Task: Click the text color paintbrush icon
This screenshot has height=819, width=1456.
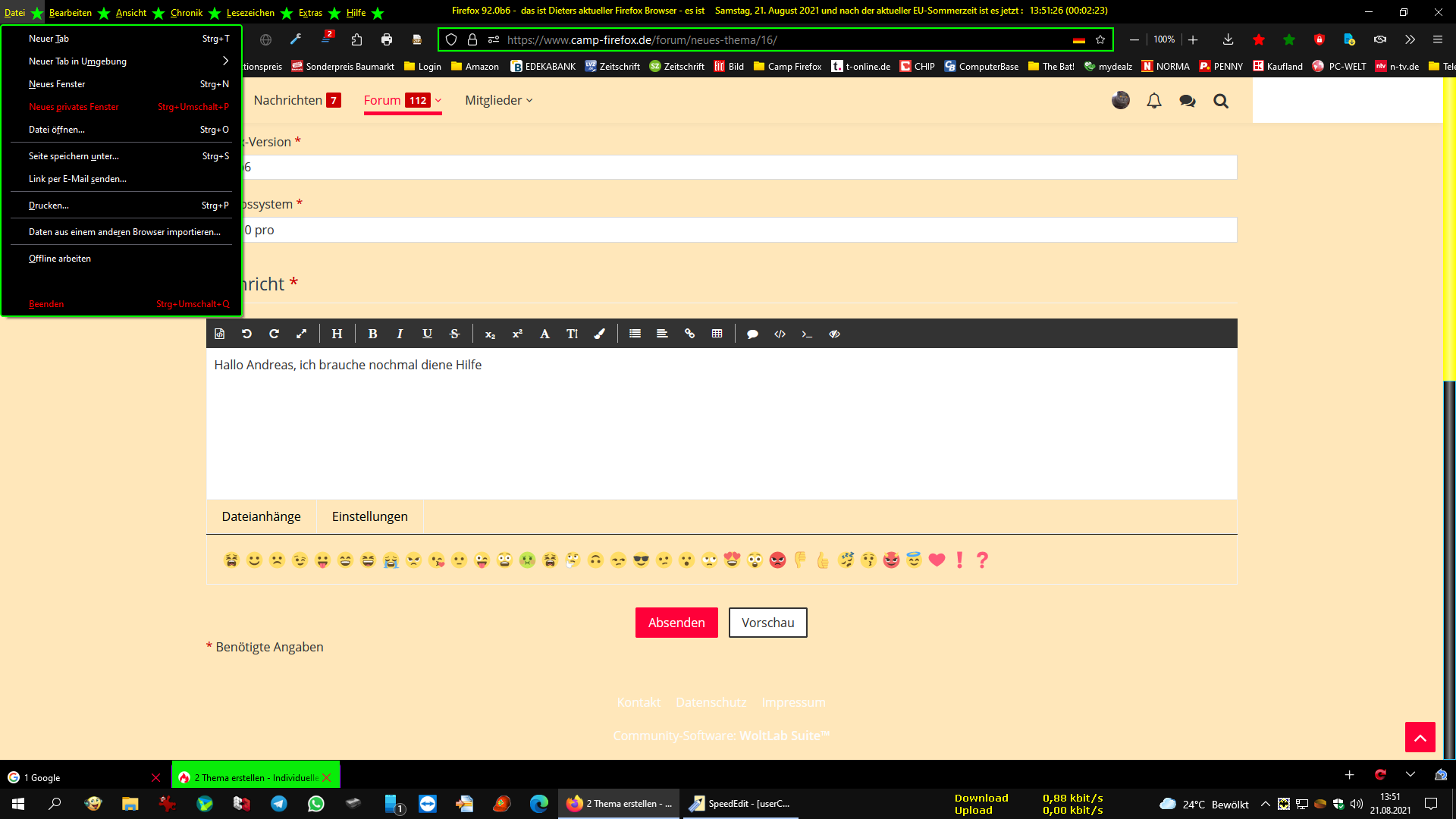Action: point(599,334)
